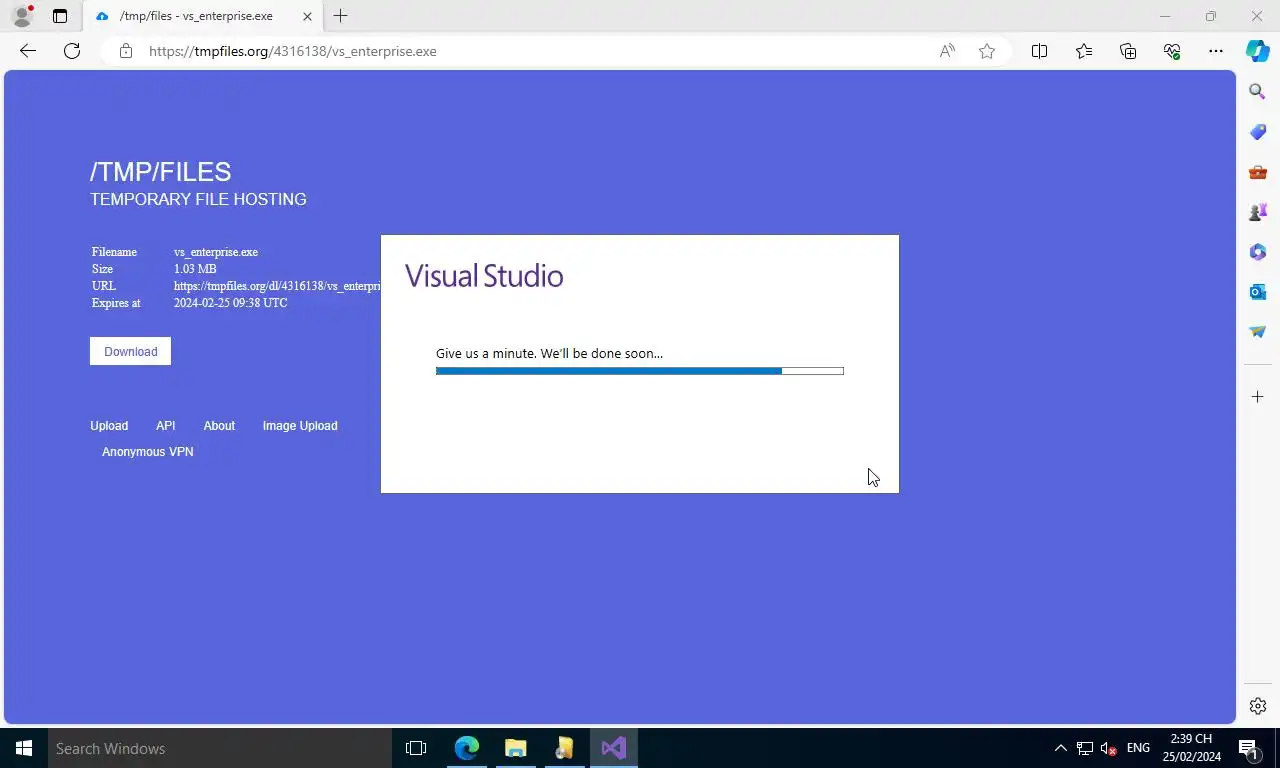Open the Upload link
Viewport: 1280px width, 768px height.
109,426
